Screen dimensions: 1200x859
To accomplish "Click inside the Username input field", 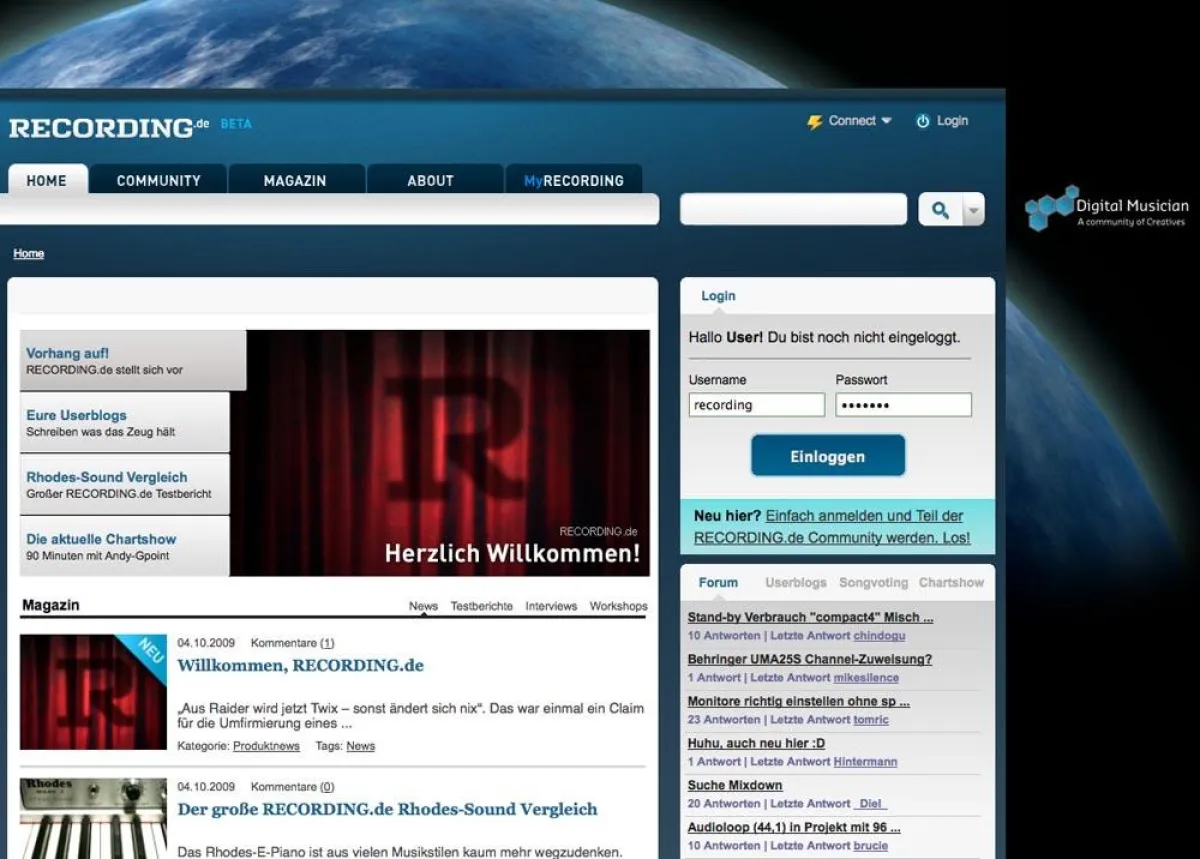I will click(x=756, y=404).
